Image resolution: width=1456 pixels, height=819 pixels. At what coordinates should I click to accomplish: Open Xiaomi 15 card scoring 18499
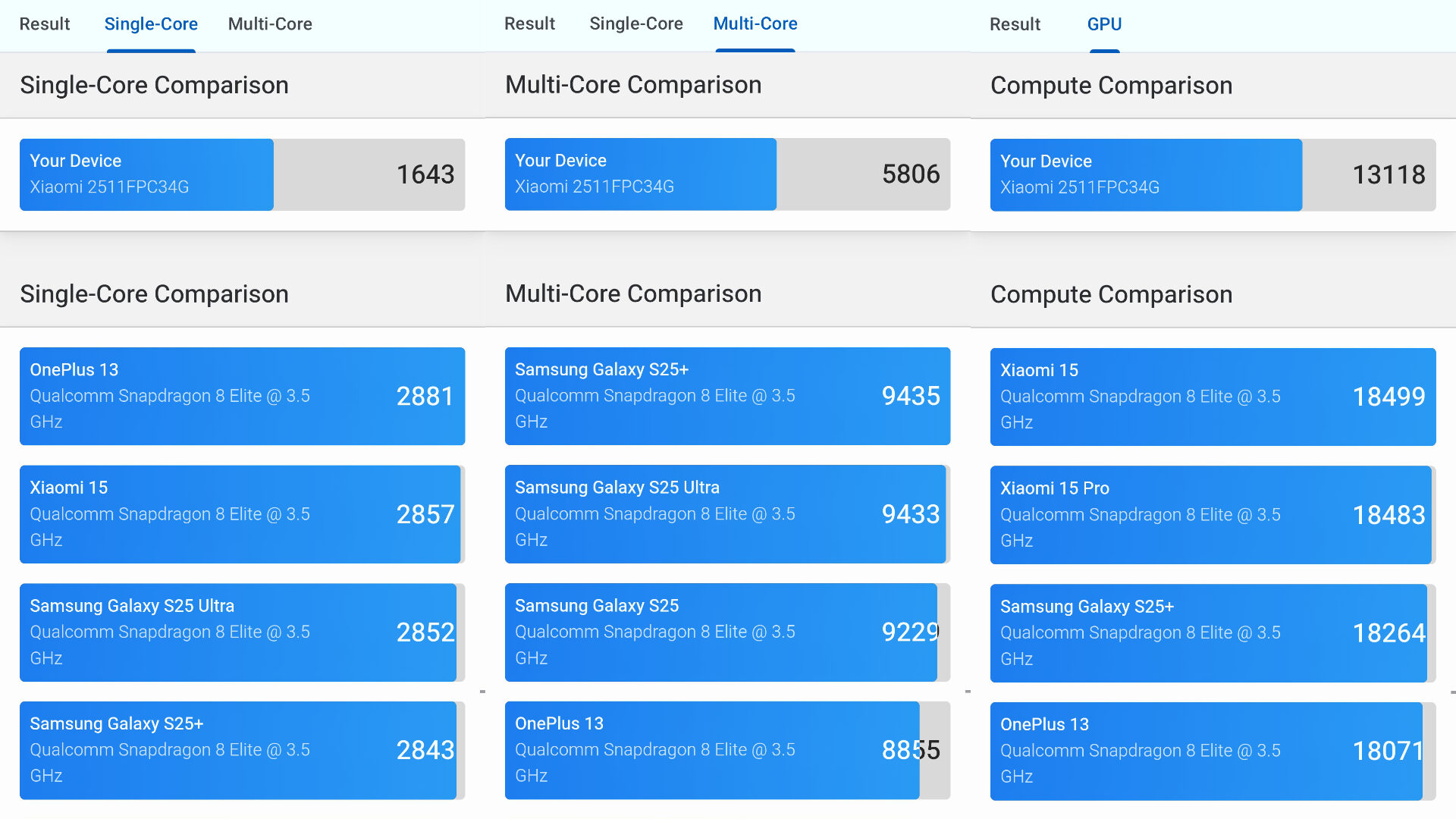(x=1213, y=397)
